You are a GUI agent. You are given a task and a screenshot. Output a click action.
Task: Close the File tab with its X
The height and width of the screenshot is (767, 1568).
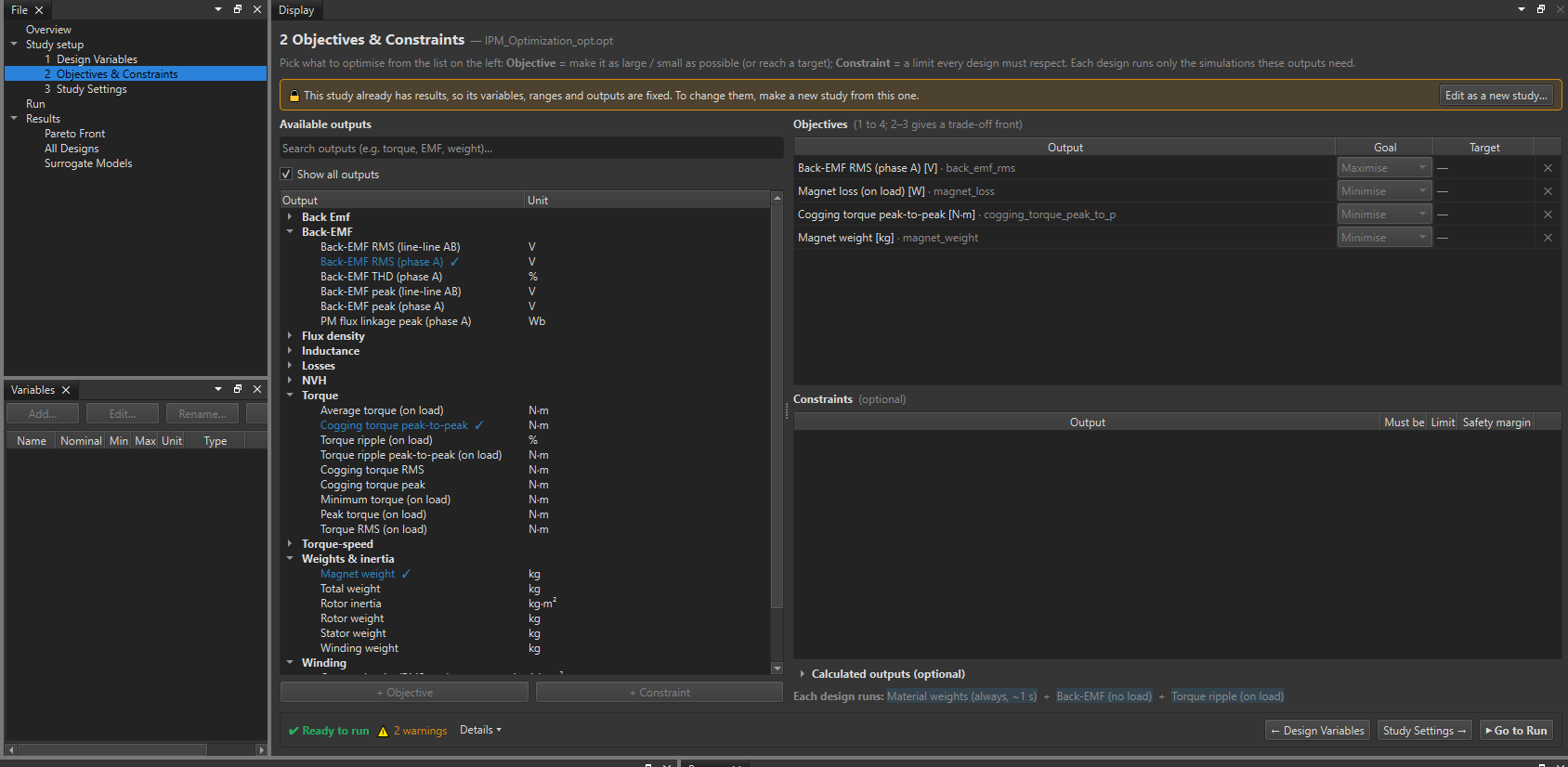click(39, 10)
